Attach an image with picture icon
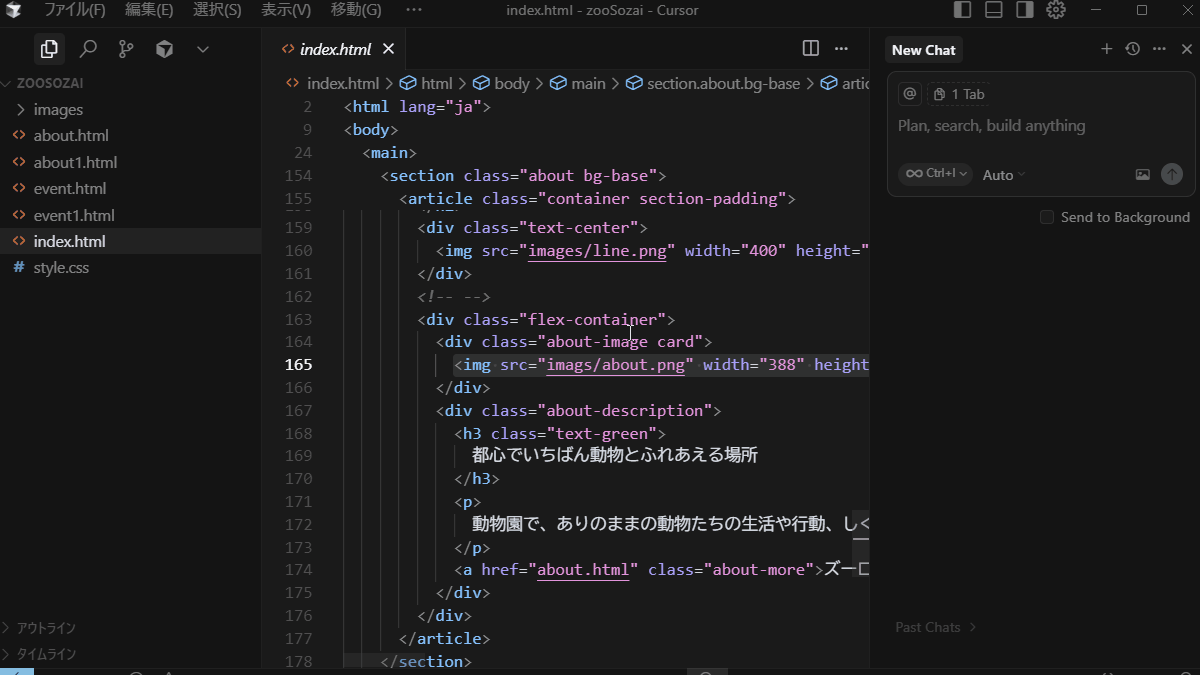The image size is (1200, 675). pyautogui.click(x=1143, y=174)
